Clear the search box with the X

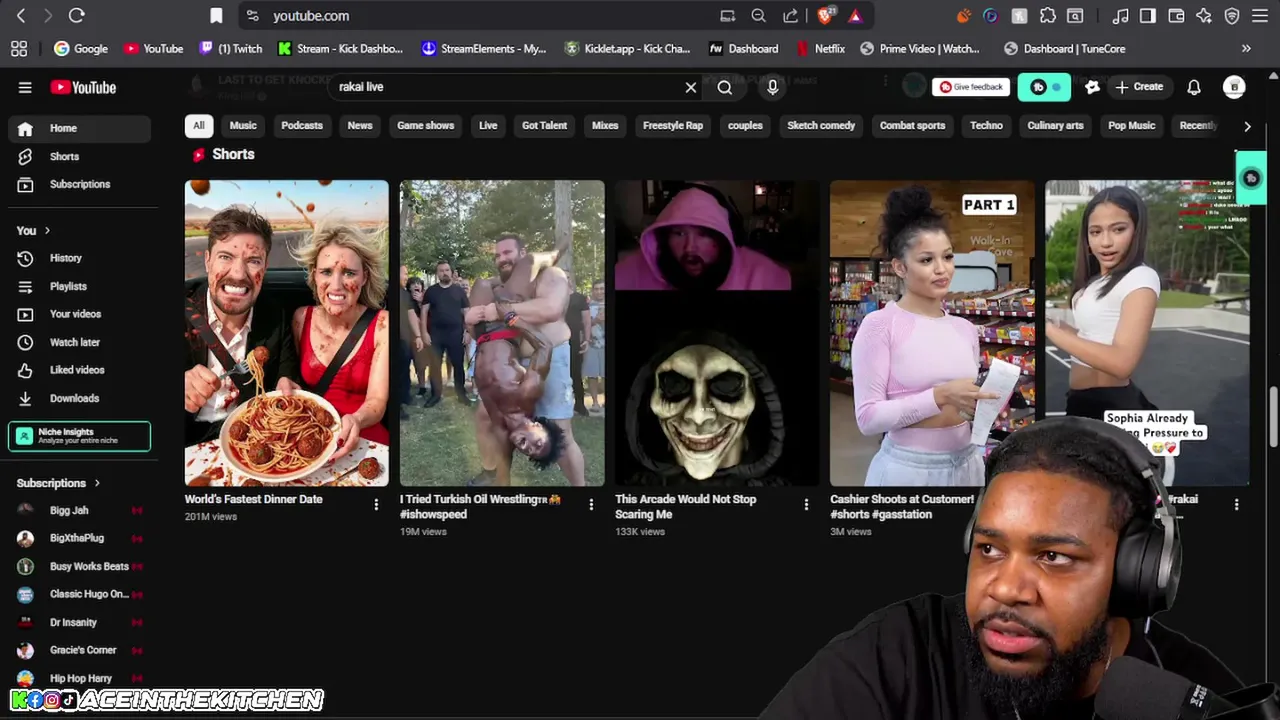690,87
